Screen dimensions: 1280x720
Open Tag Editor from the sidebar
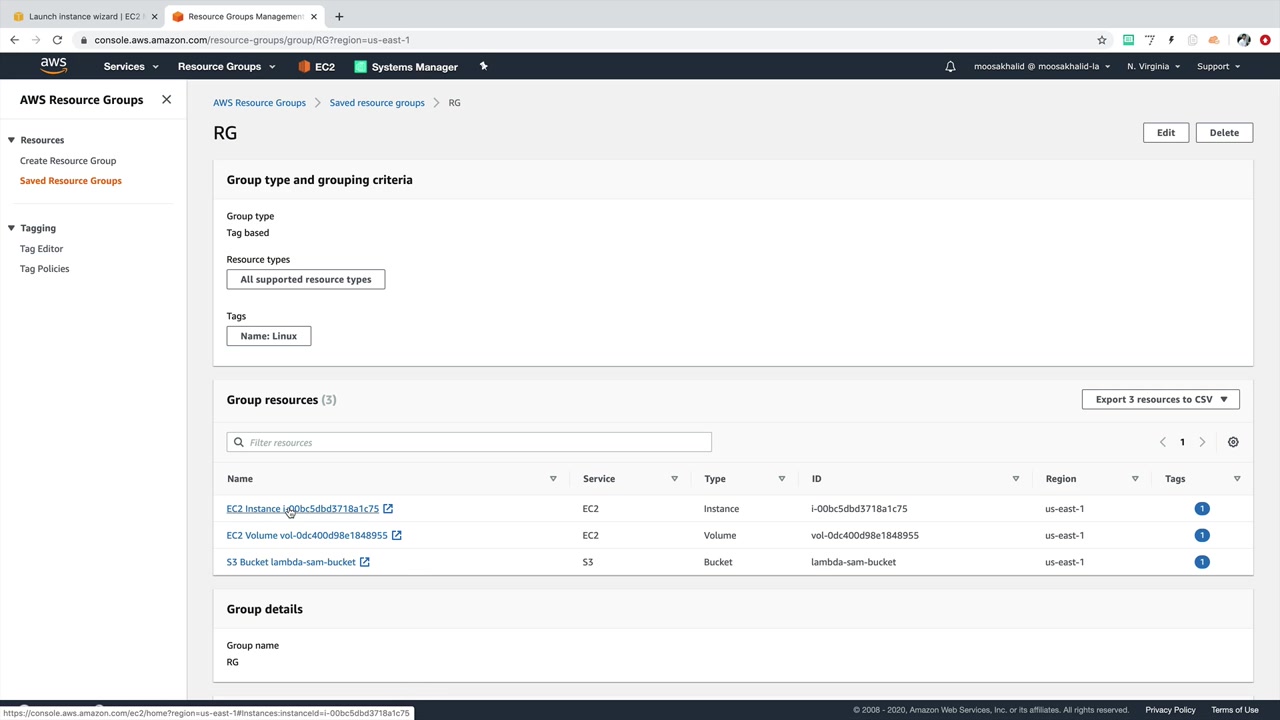[x=41, y=249]
